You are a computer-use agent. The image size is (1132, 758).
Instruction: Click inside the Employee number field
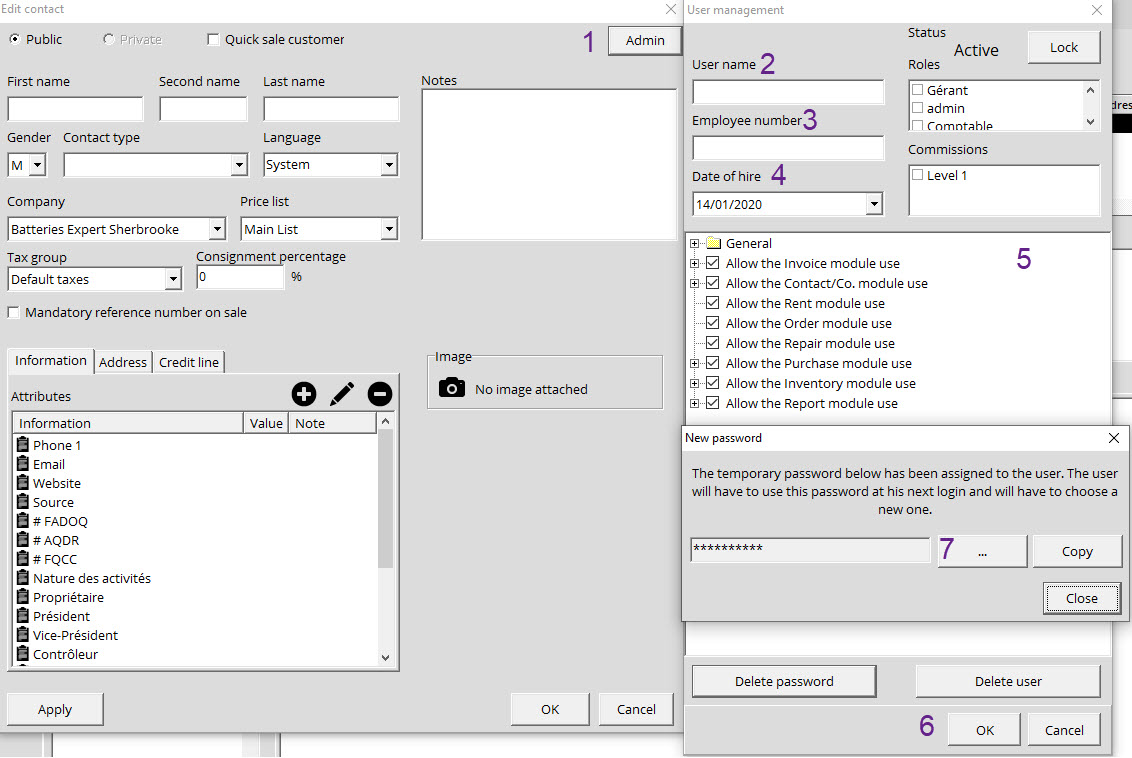coord(787,147)
